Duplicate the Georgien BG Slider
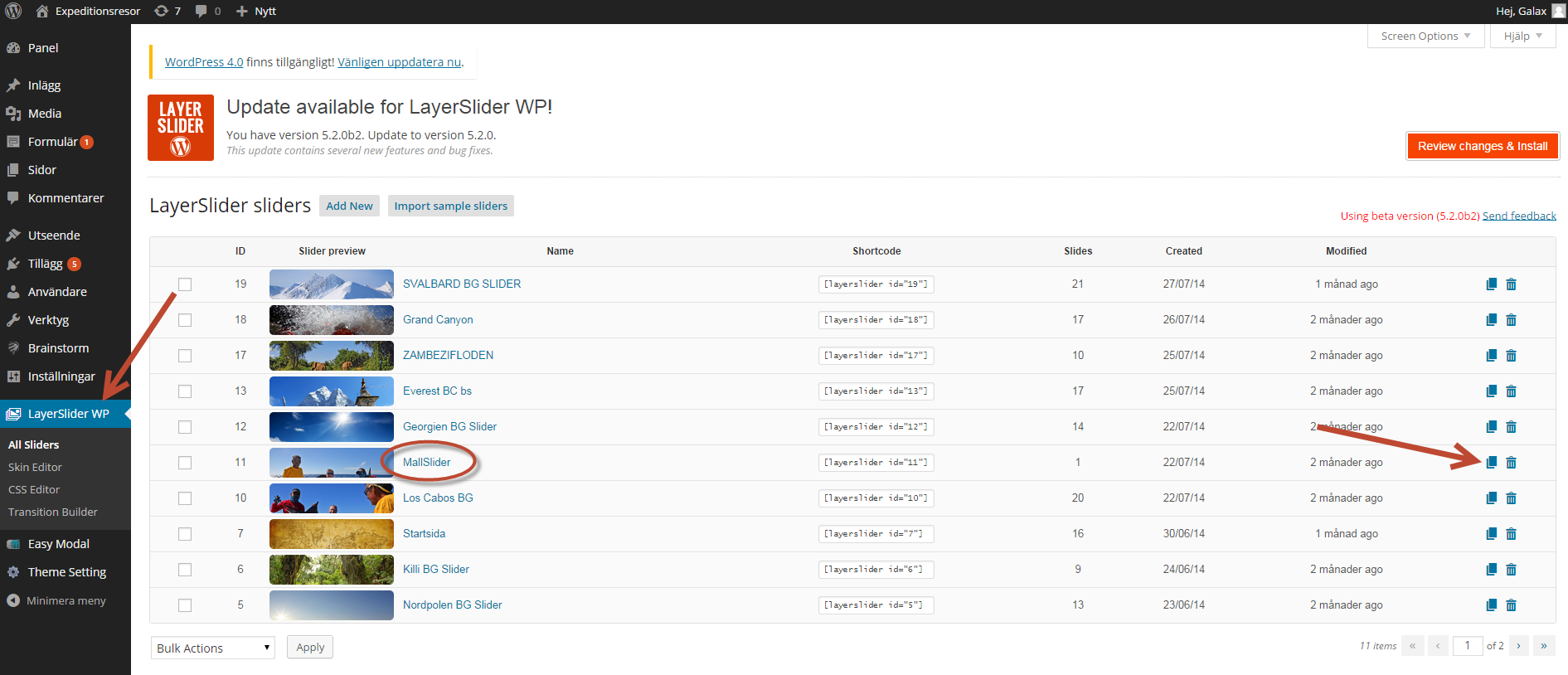The height and width of the screenshot is (675, 1568). (1491, 427)
